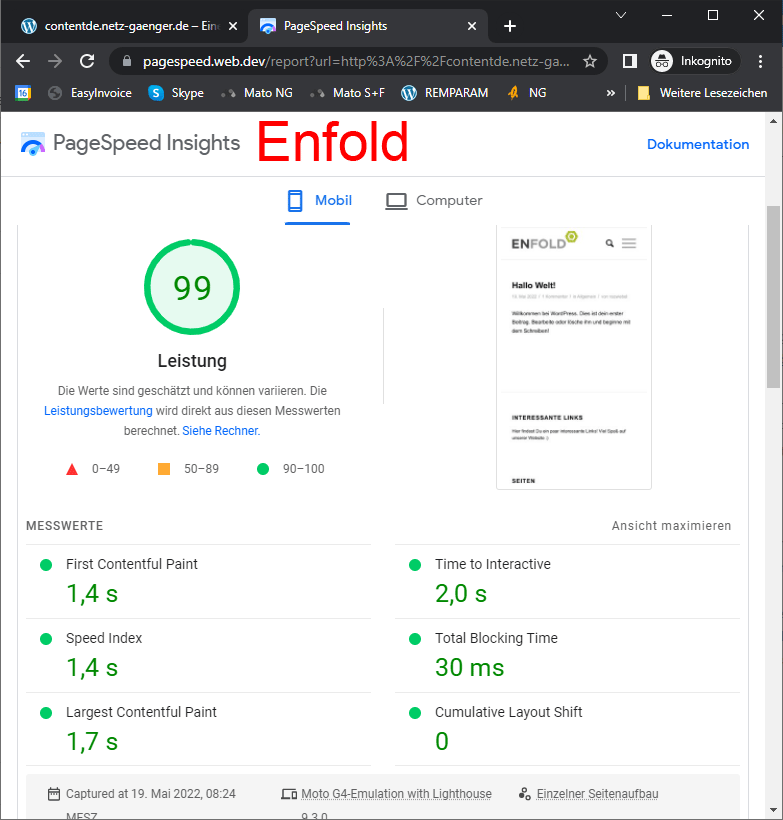Click the 99 performance score gauge
Image resolution: width=783 pixels, height=820 pixels.
[x=192, y=287]
